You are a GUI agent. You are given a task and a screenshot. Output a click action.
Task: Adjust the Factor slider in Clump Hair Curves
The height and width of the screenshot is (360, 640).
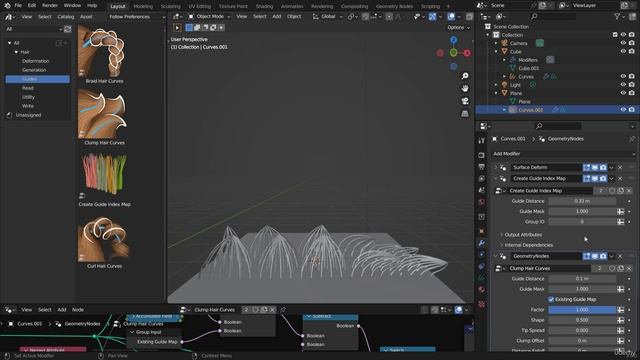(582, 310)
